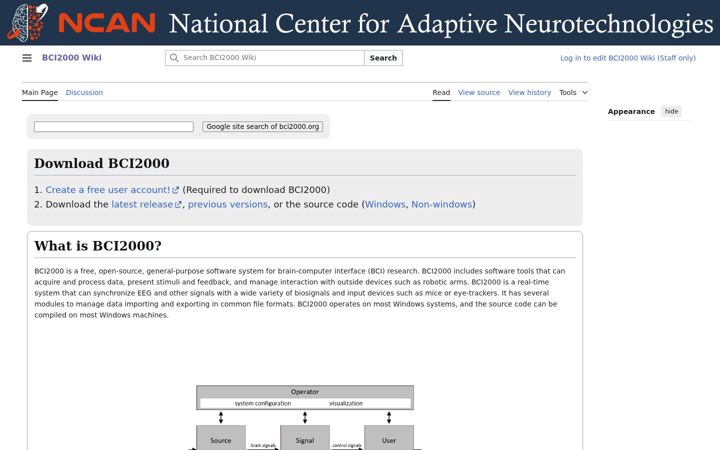The image size is (720, 450).
Task: Click the Appearance panel label
Action: tap(631, 112)
